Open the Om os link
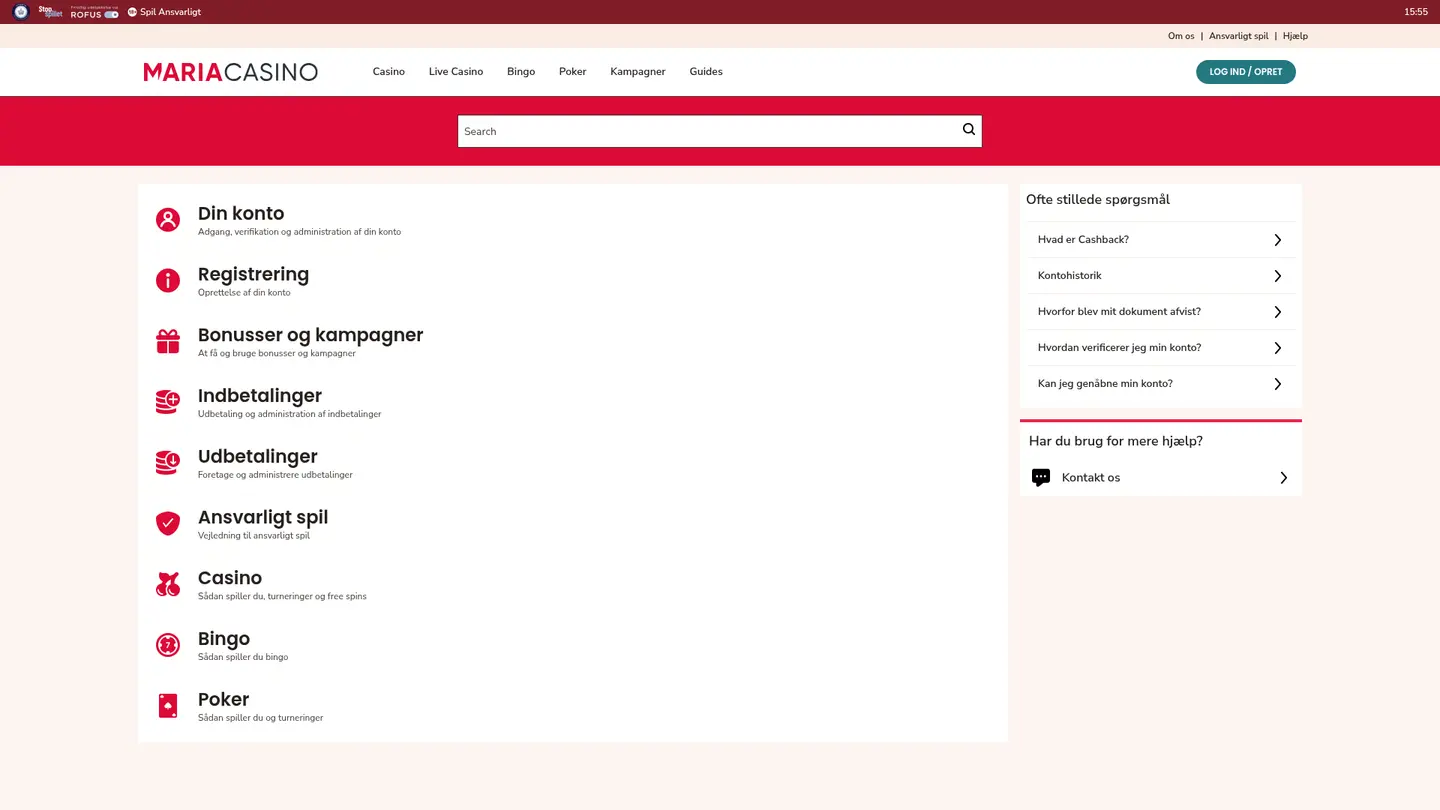This screenshot has width=1440, height=810. (x=1181, y=36)
